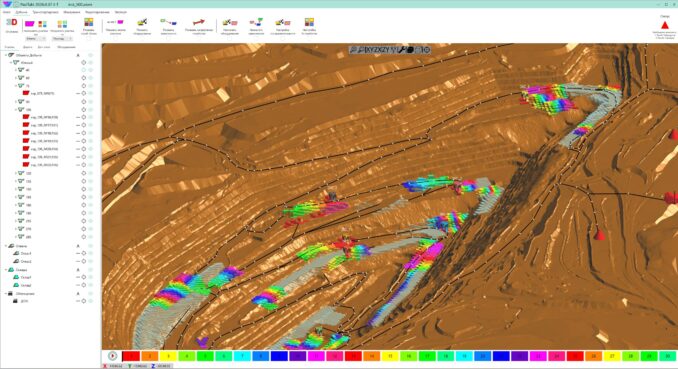
Task: Click the X coordinate indicator in status bar
Action: [x=112, y=366]
